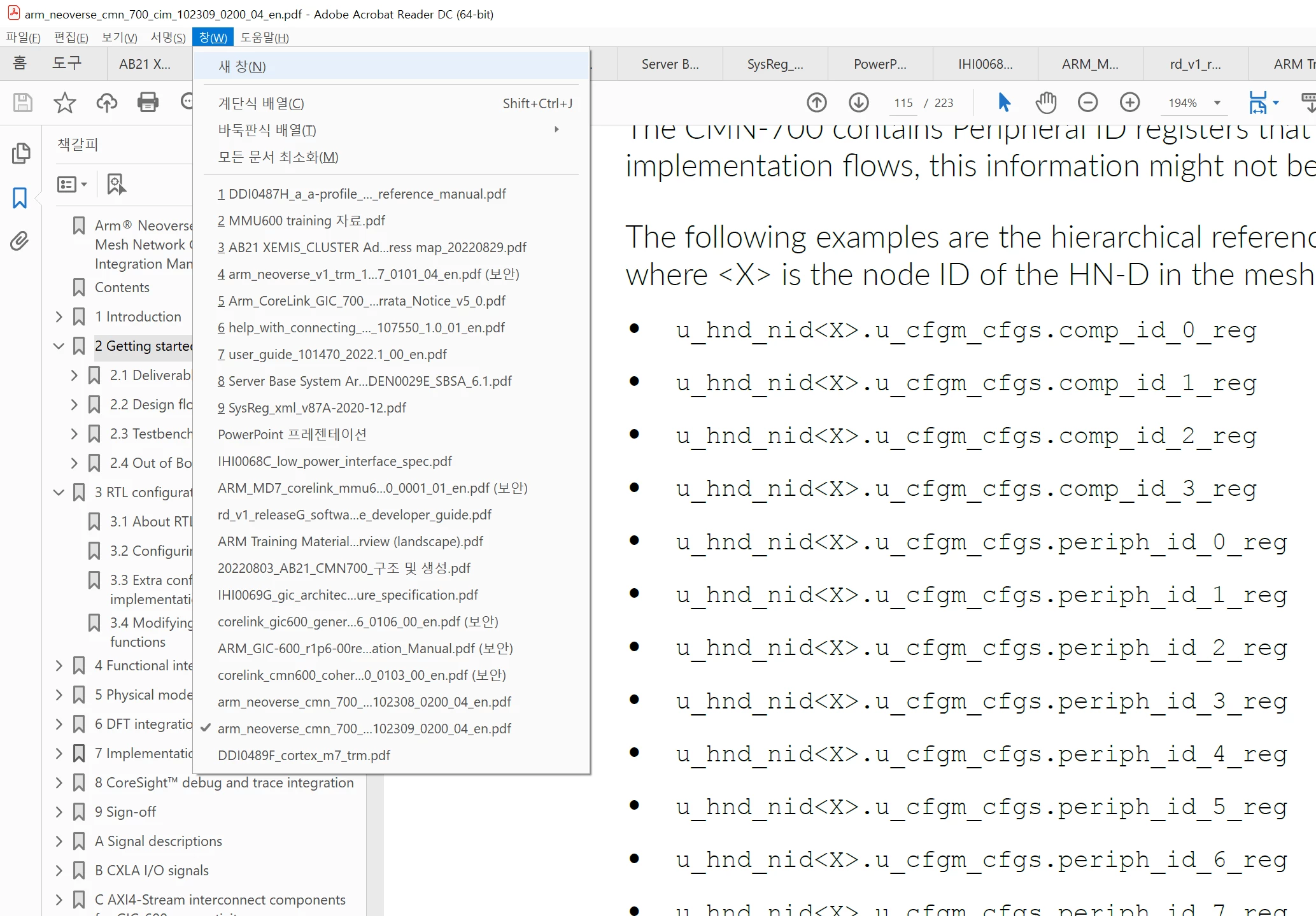Click the Print file icon
The height and width of the screenshot is (916, 1316).
148,102
